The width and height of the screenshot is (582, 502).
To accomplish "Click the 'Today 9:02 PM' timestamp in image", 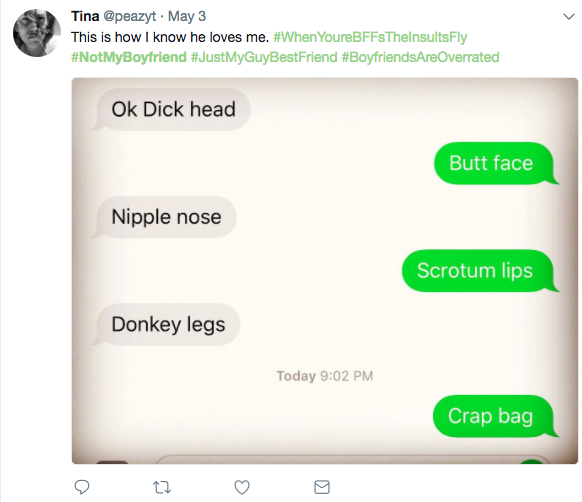I will point(325,376).
